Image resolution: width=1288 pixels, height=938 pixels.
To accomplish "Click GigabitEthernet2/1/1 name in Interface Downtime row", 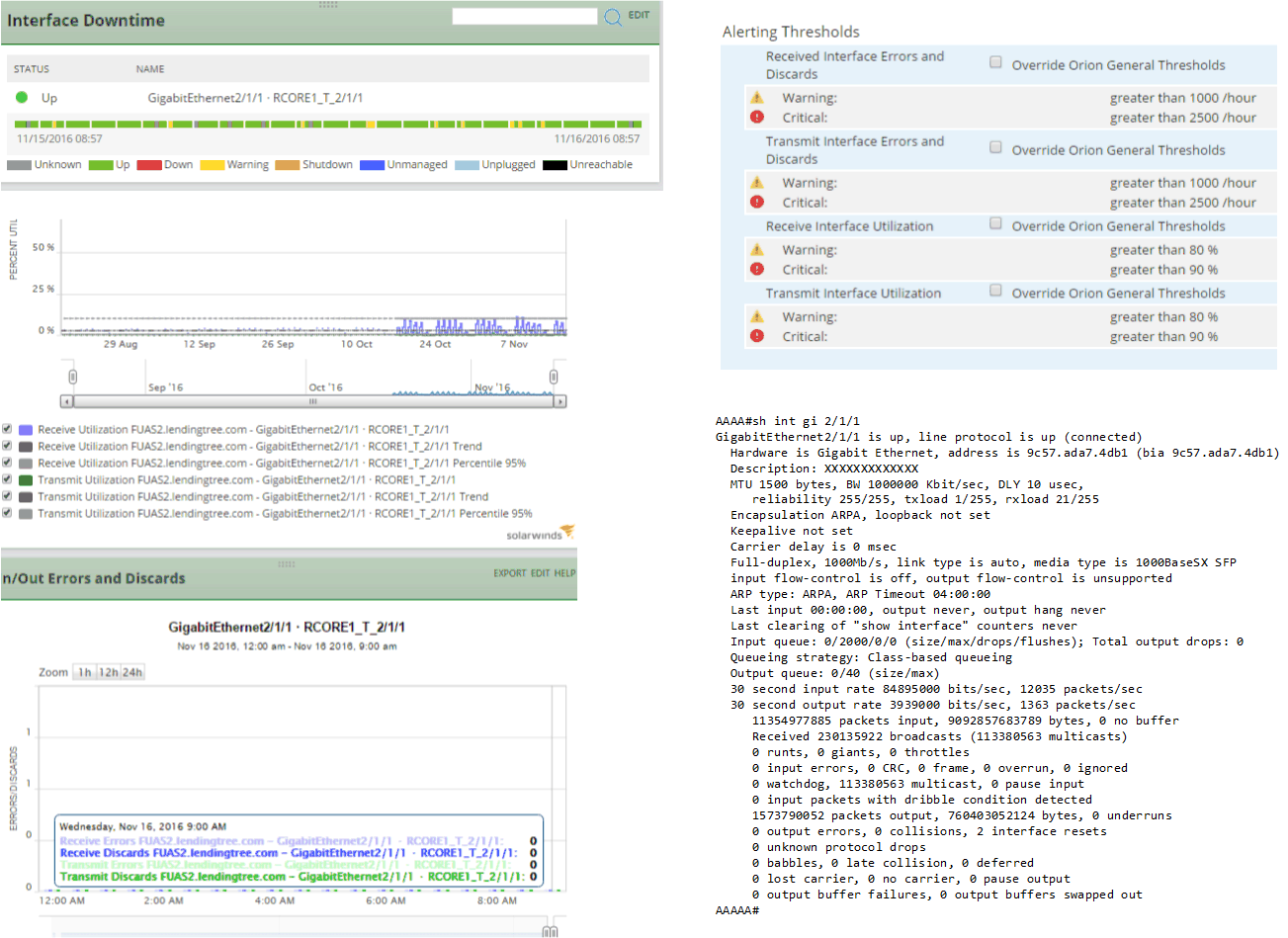I will pyautogui.click(x=255, y=98).
